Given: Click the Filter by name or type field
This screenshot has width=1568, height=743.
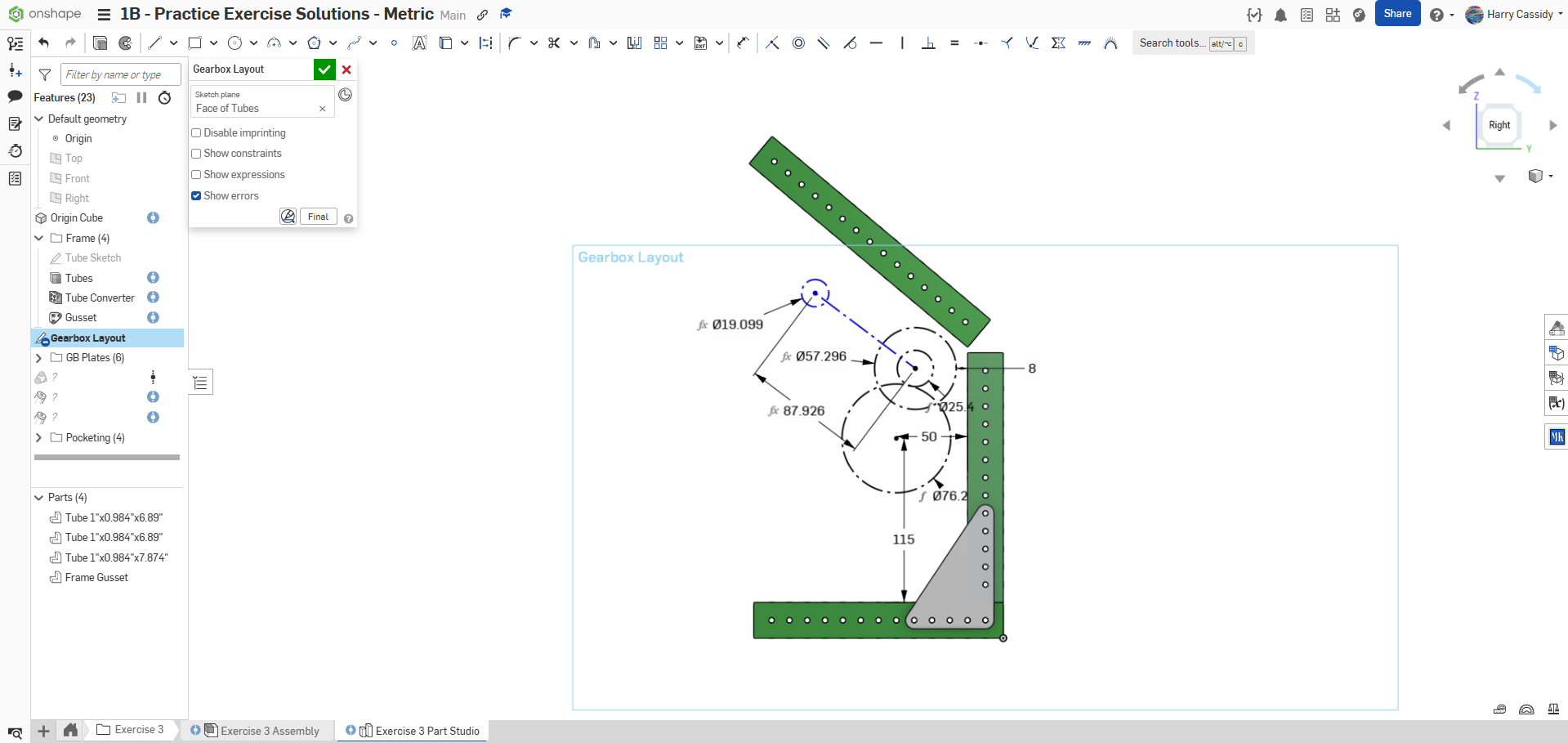Looking at the screenshot, I should [x=120, y=75].
